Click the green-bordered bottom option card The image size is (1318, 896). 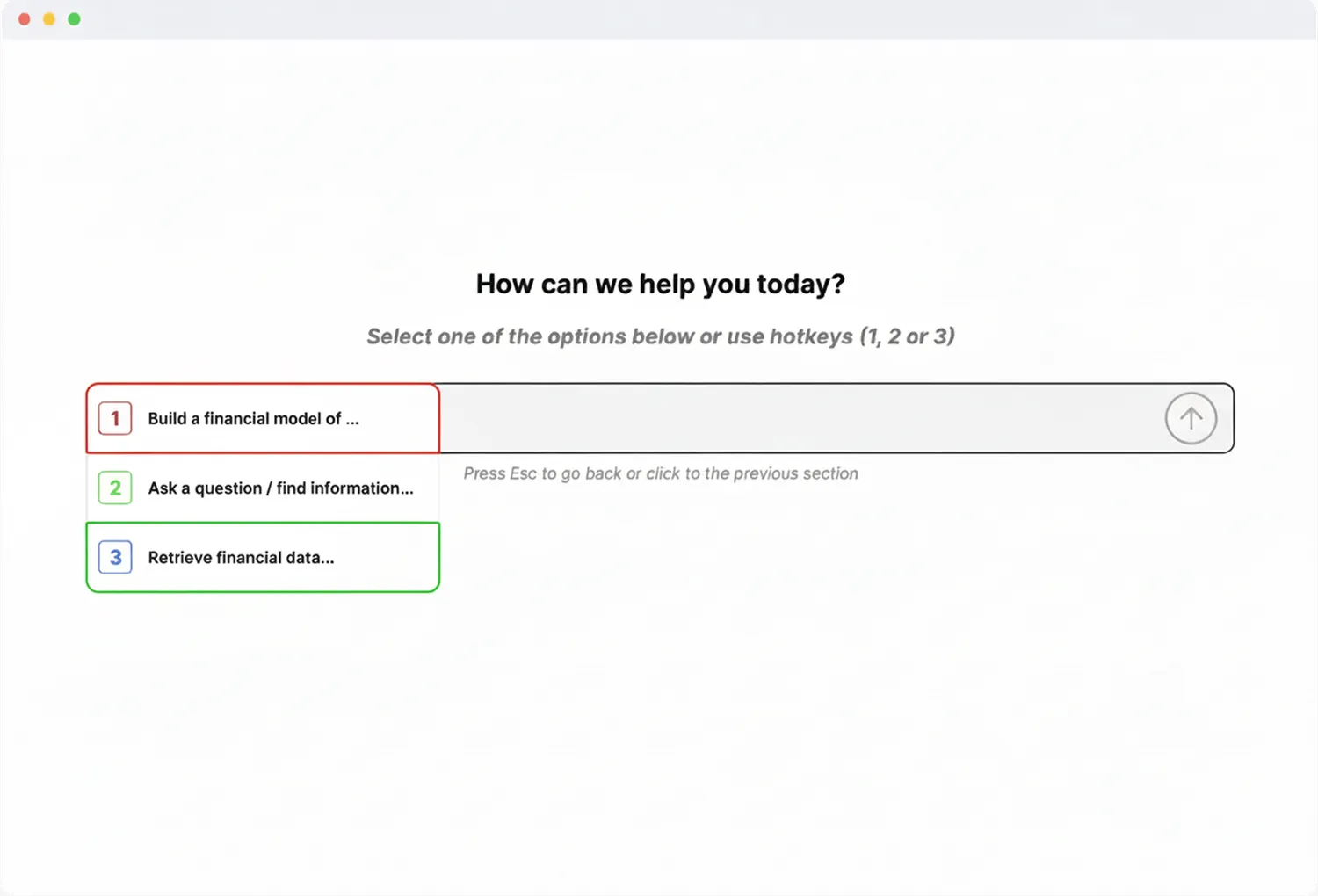pos(261,557)
